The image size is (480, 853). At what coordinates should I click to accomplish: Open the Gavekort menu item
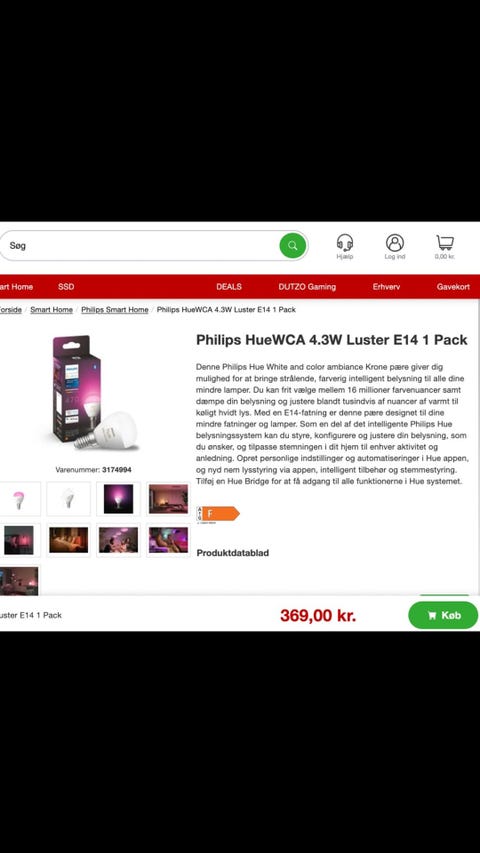(x=453, y=287)
